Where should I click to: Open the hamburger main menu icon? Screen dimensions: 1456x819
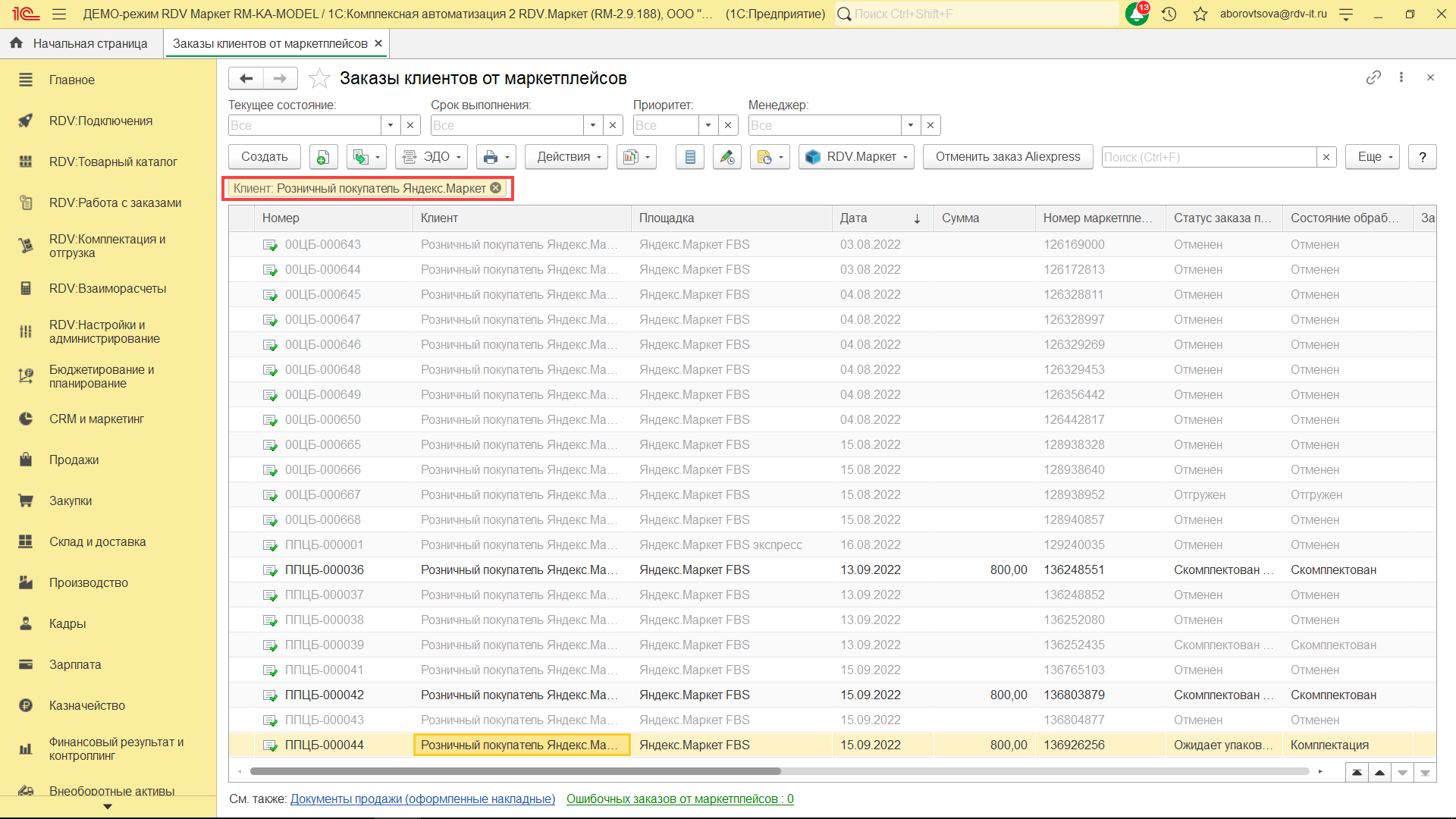pos(59,14)
